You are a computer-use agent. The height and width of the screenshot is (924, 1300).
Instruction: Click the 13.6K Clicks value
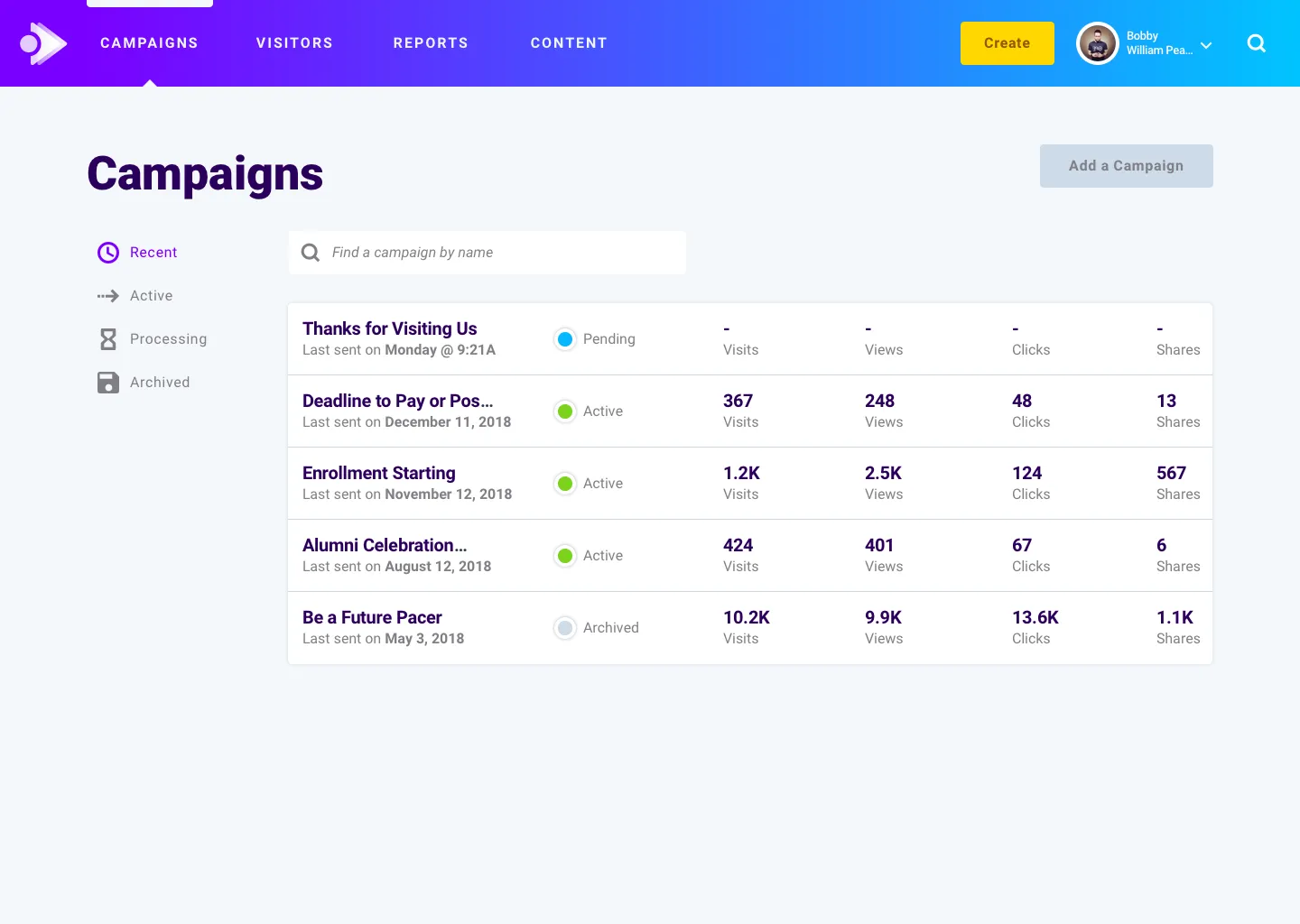pyautogui.click(x=1035, y=617)
